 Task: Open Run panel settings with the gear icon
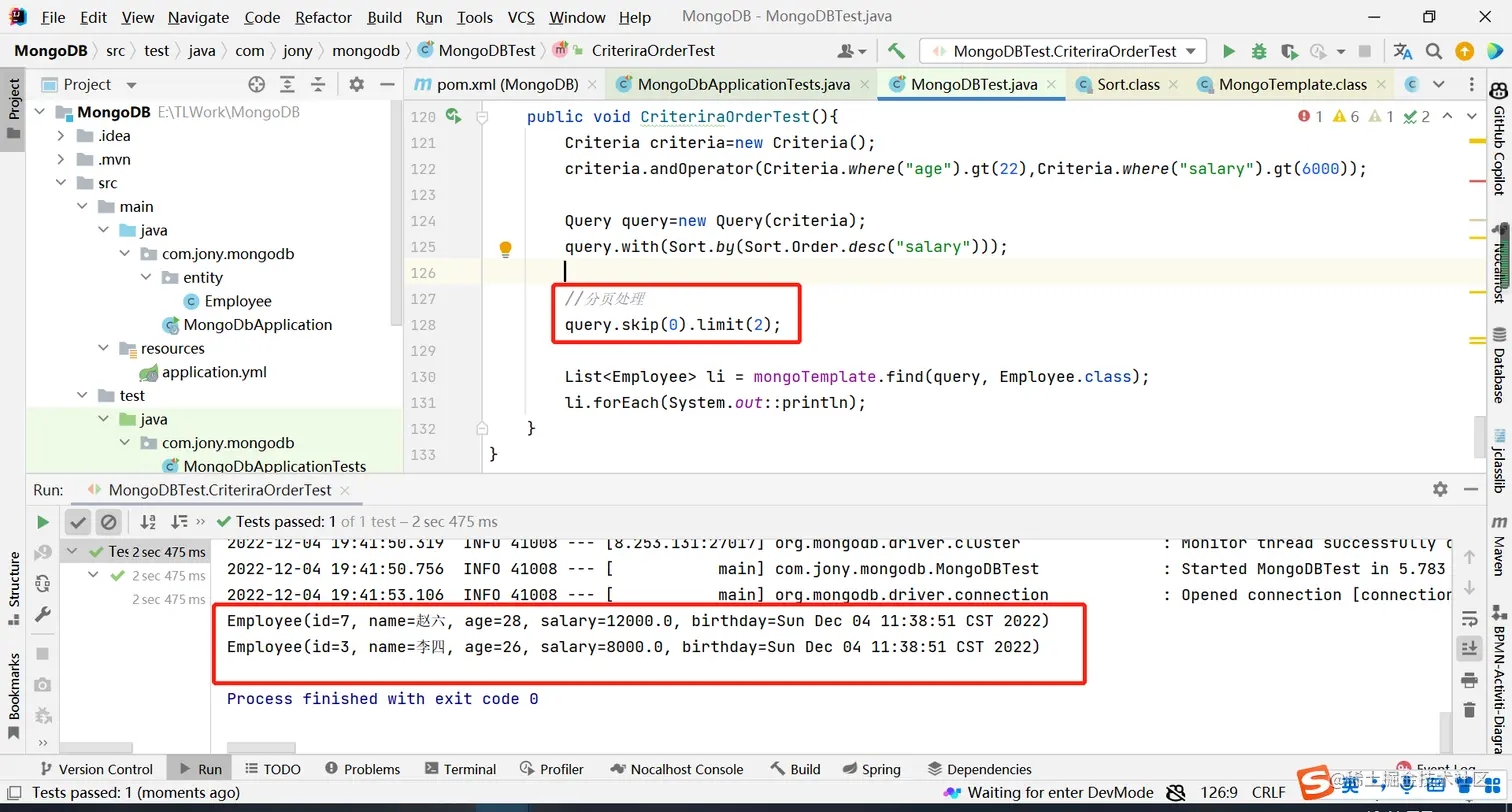pos(1440,490)
